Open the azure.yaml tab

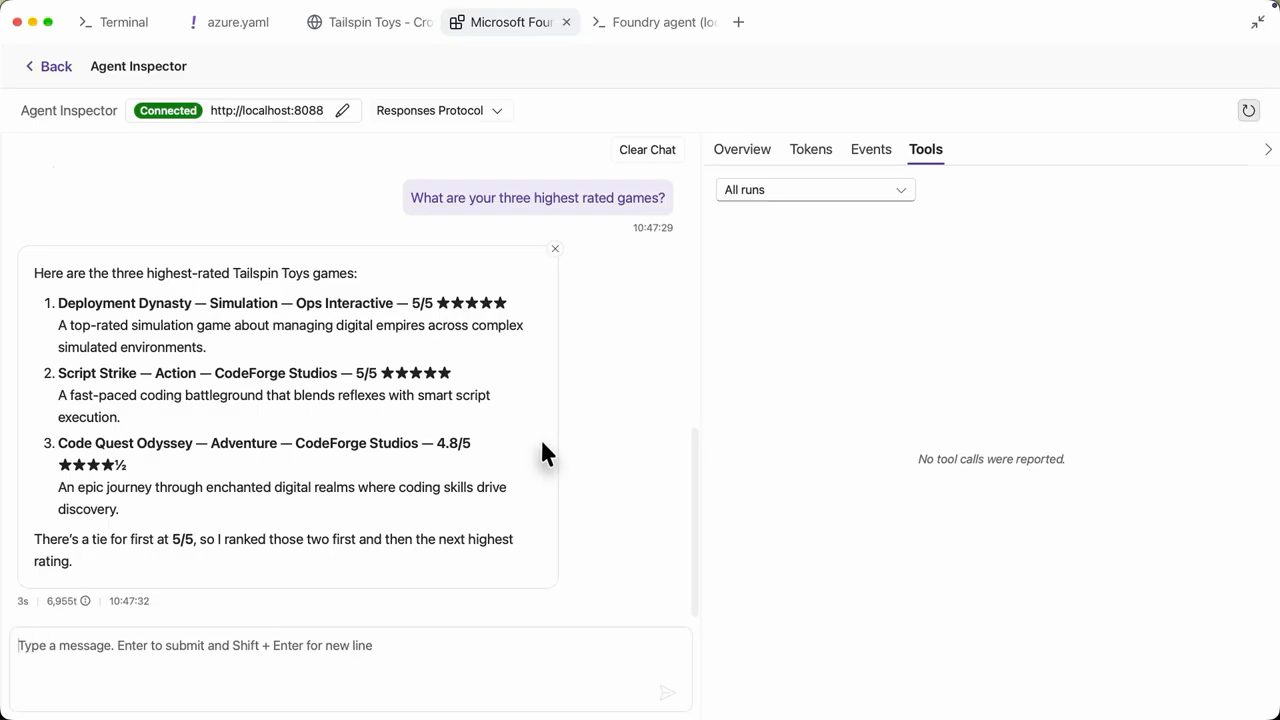229,22
